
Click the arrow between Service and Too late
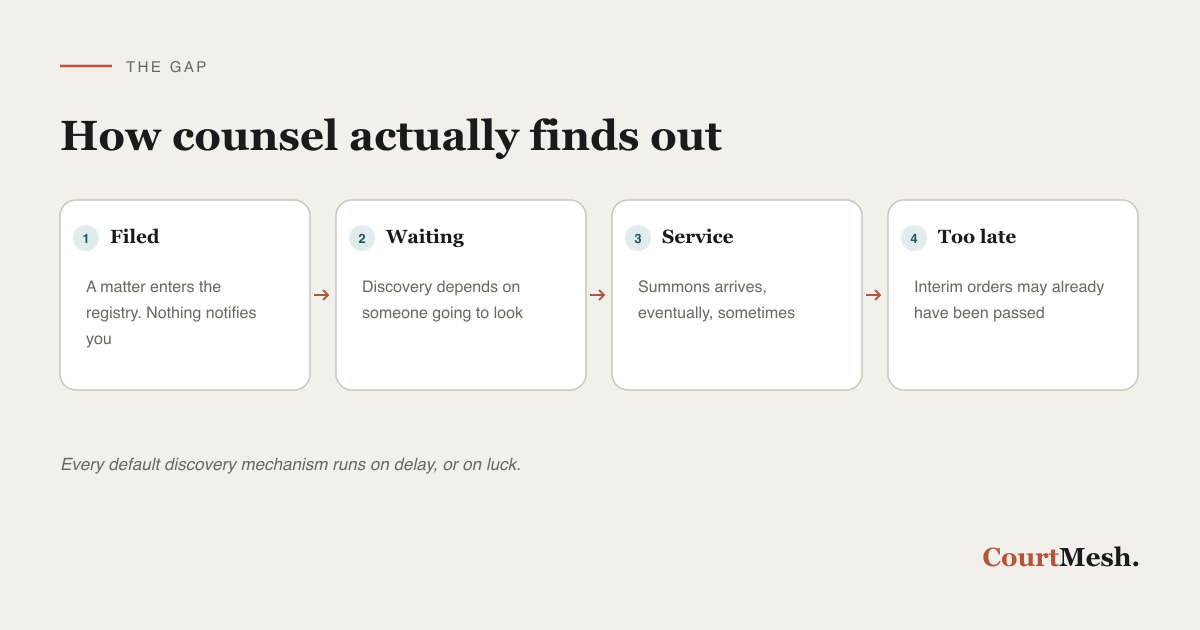click(874, 295)
